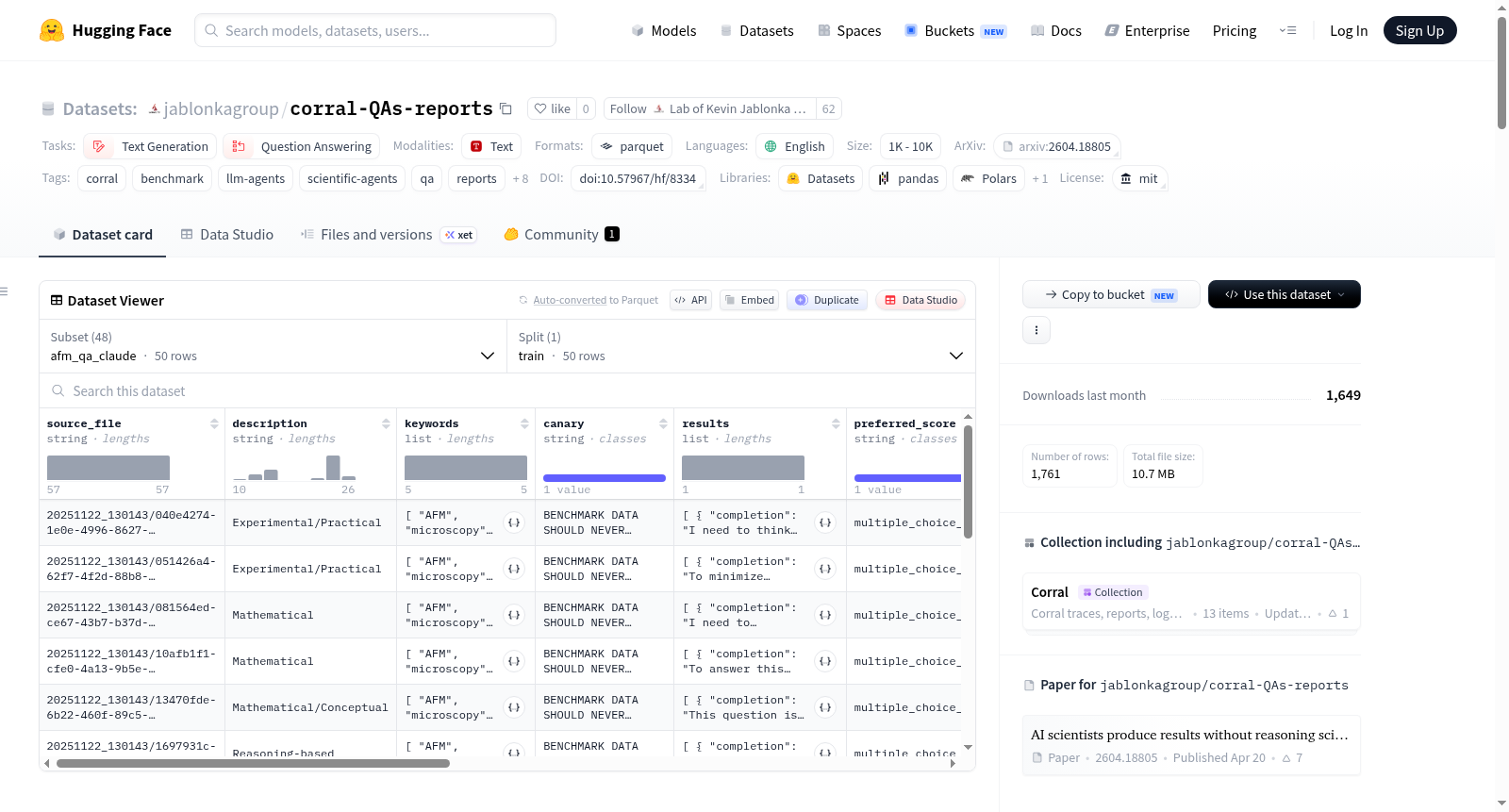Expand results JSON in first row
1509x812 pixels.
click(825, 522)
